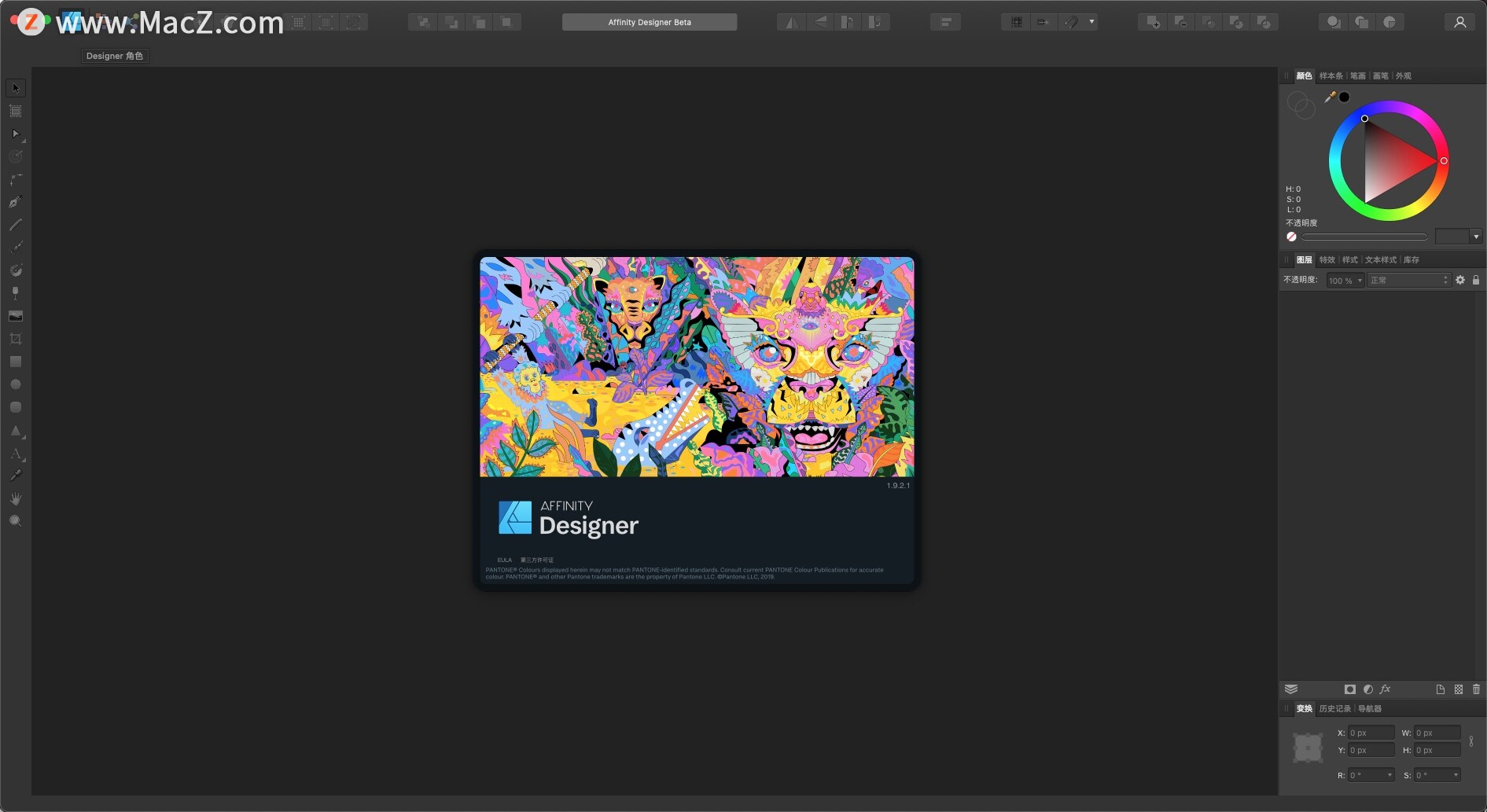Open the 第三方许可证 link
1487x812 pixels.
537,560
